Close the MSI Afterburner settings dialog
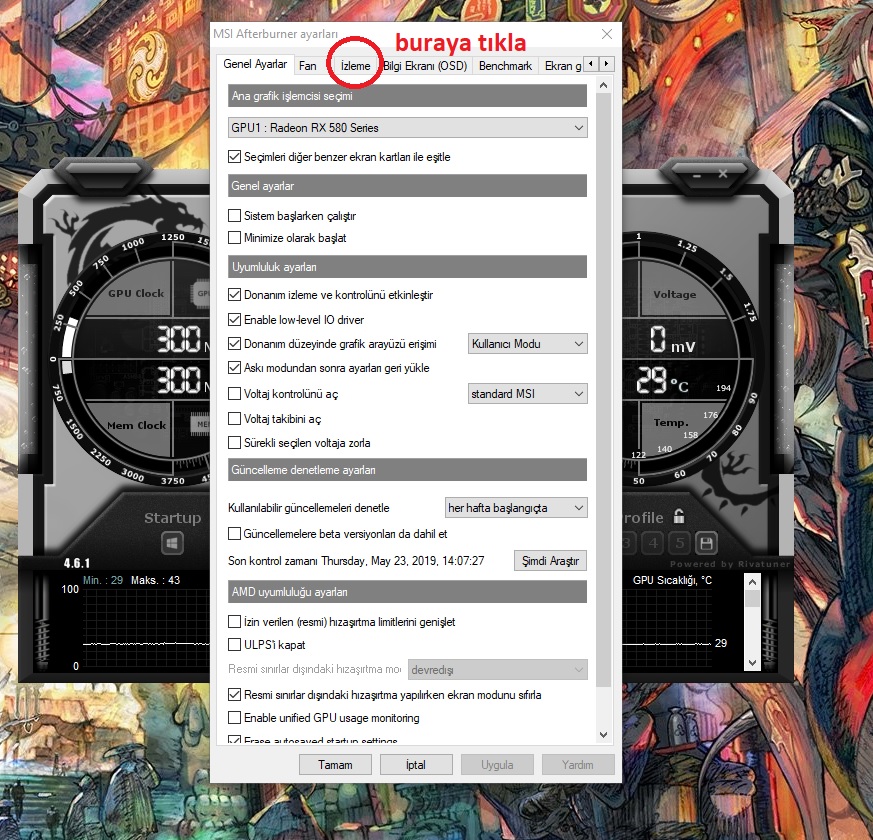This screenshot has height=840, width=873. coord(607,34)
